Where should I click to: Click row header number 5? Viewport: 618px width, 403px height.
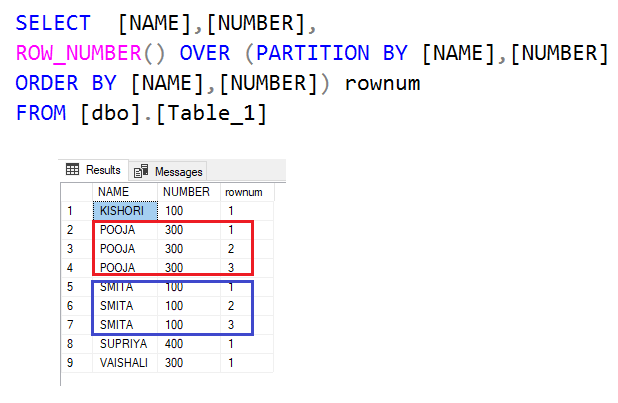pyautogui.click(x=77, y=287)
